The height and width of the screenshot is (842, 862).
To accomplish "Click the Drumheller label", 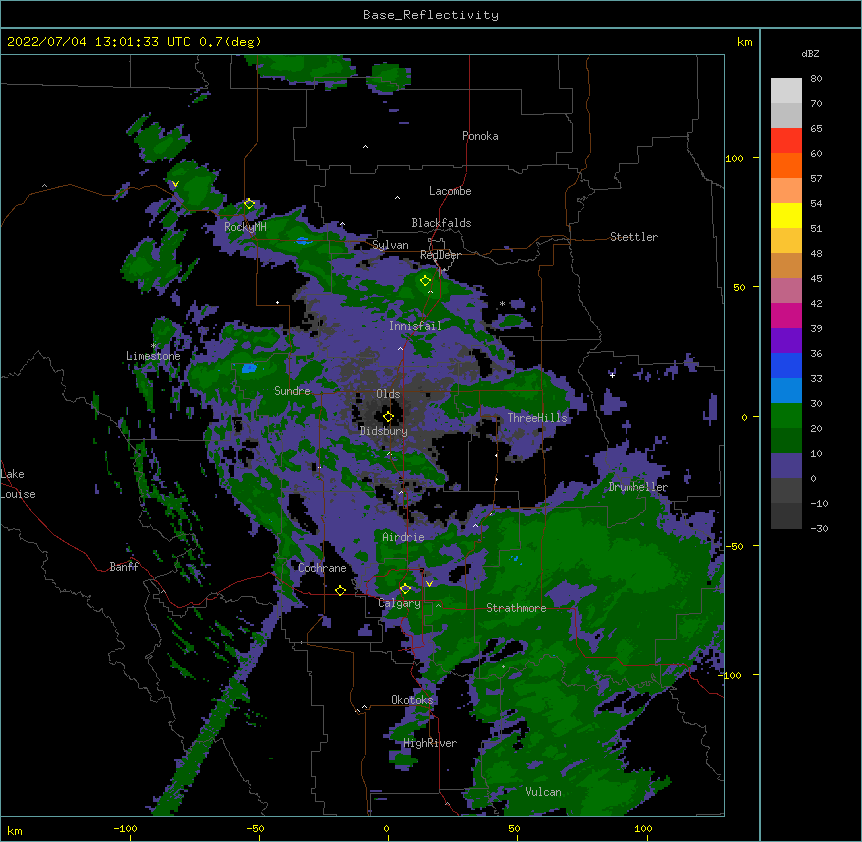I will pyautogui.click(x=638, y=487).
